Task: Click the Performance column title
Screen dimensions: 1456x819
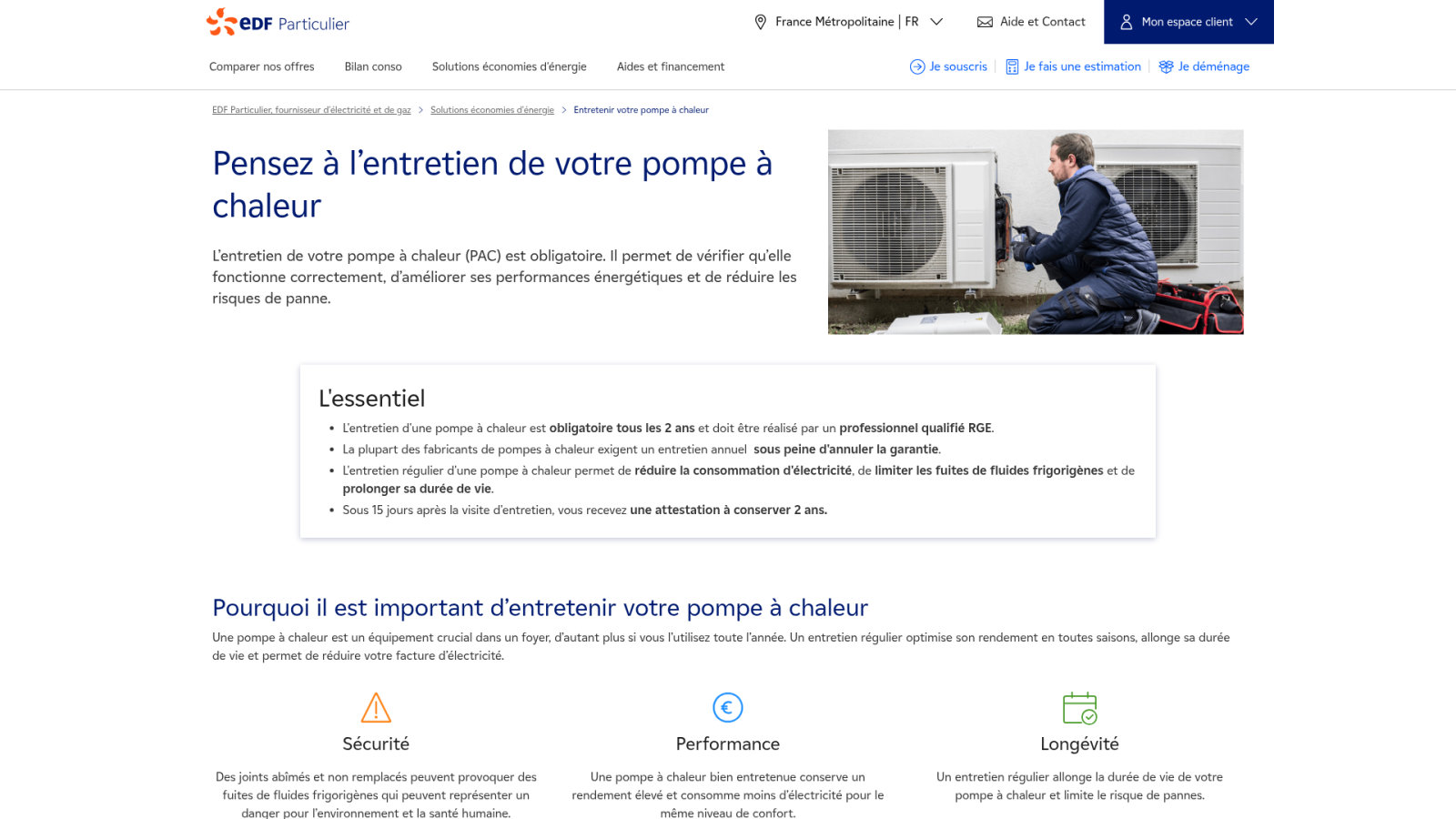Action: [728, 743]
